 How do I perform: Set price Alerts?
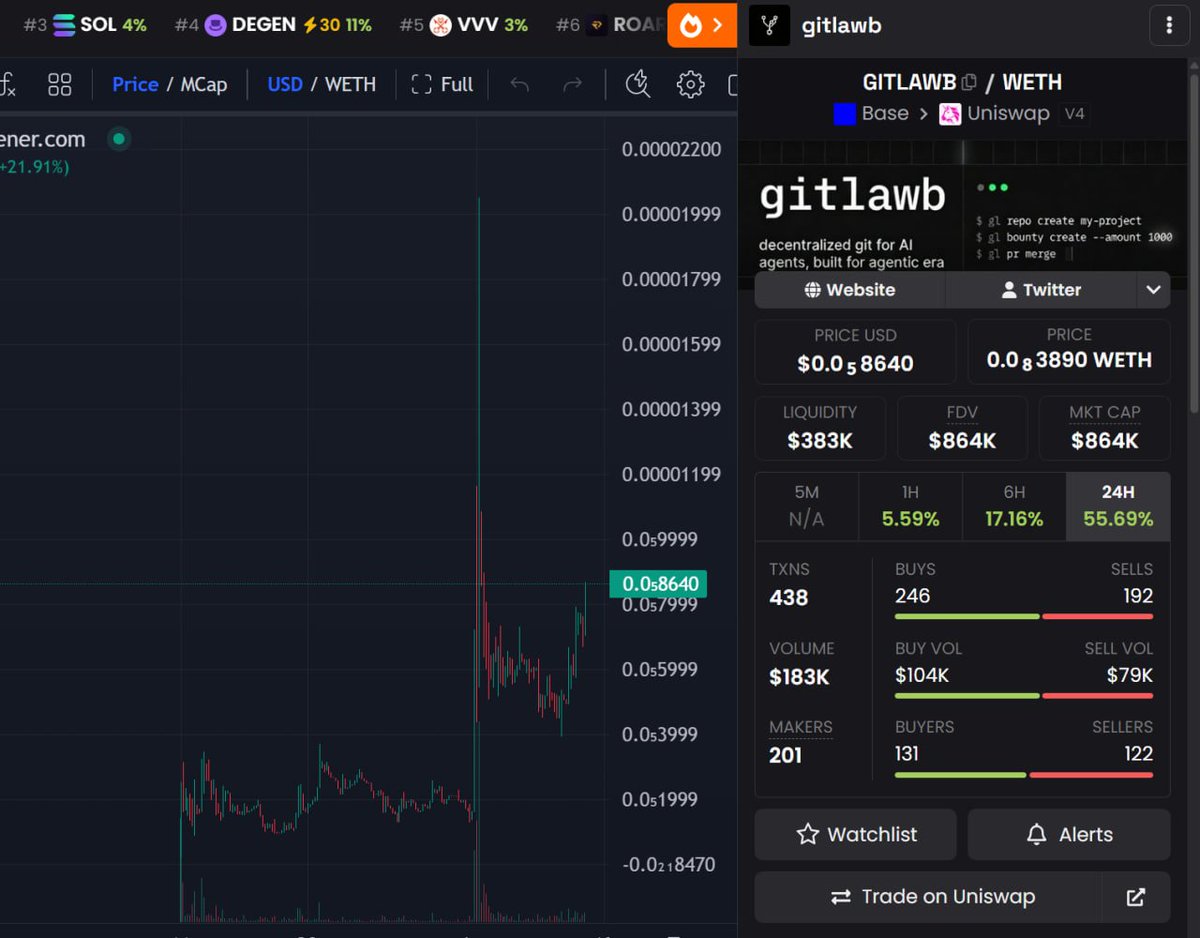pyautogui.click(x=1069, y=835)
